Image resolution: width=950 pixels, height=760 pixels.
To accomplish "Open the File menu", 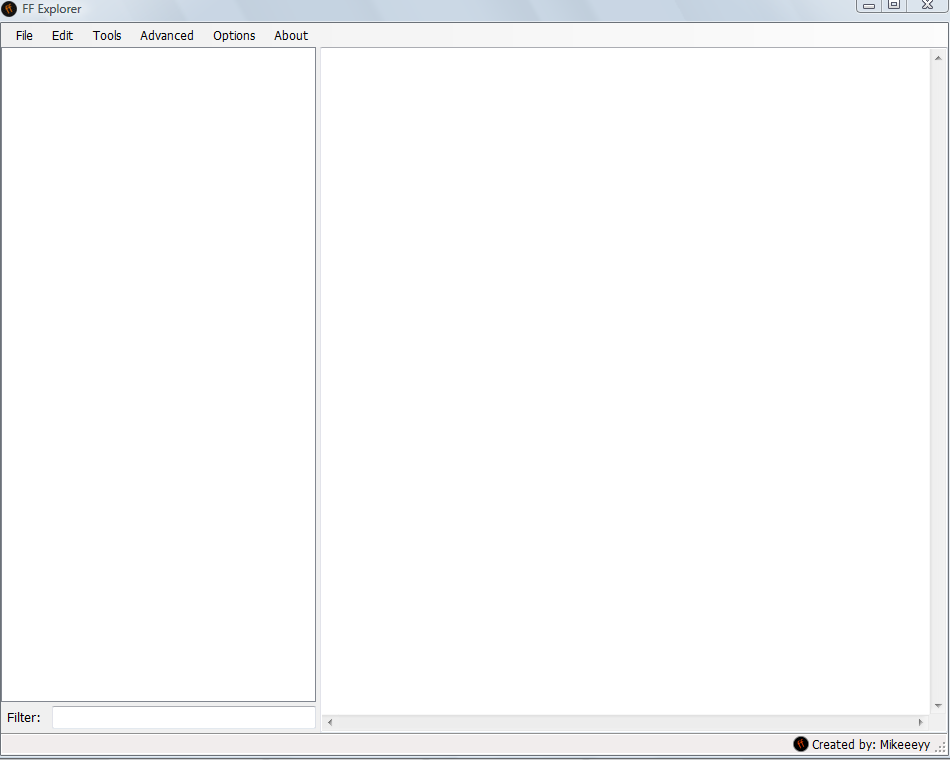I will (24, 36).
